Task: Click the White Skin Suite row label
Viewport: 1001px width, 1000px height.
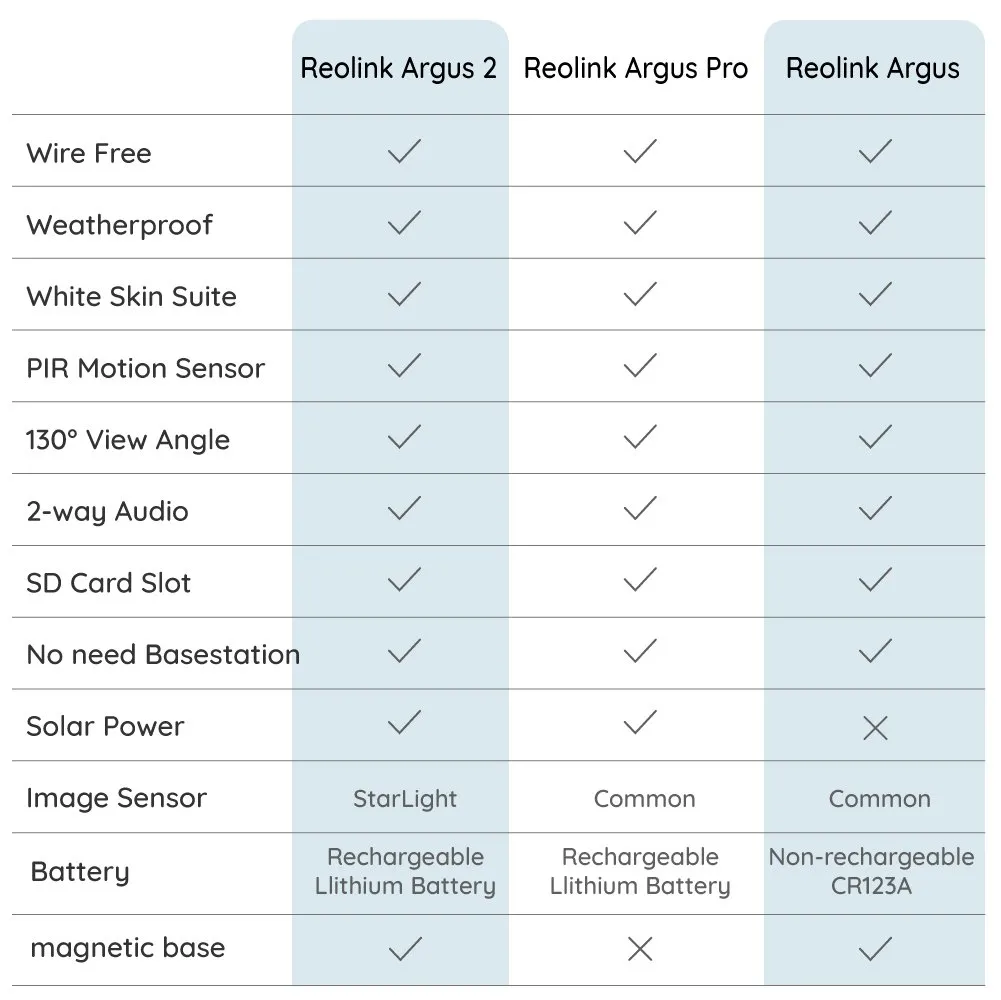Action: (132, 297)
